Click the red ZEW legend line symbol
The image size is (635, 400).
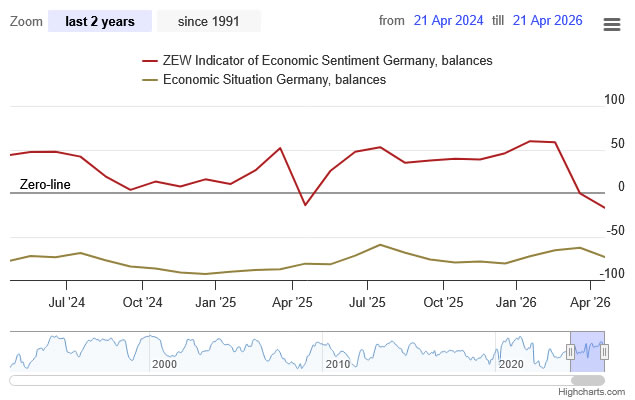coord(150,61)
